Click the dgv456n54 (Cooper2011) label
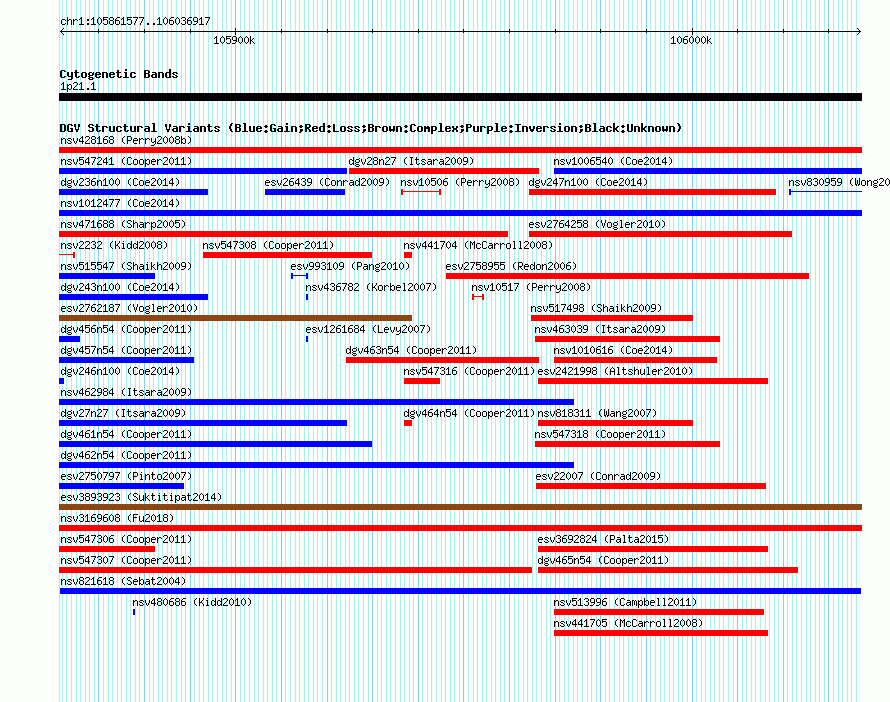Image resolution: width=890 pixels, height=702 pixels. [x=126, y=329]
